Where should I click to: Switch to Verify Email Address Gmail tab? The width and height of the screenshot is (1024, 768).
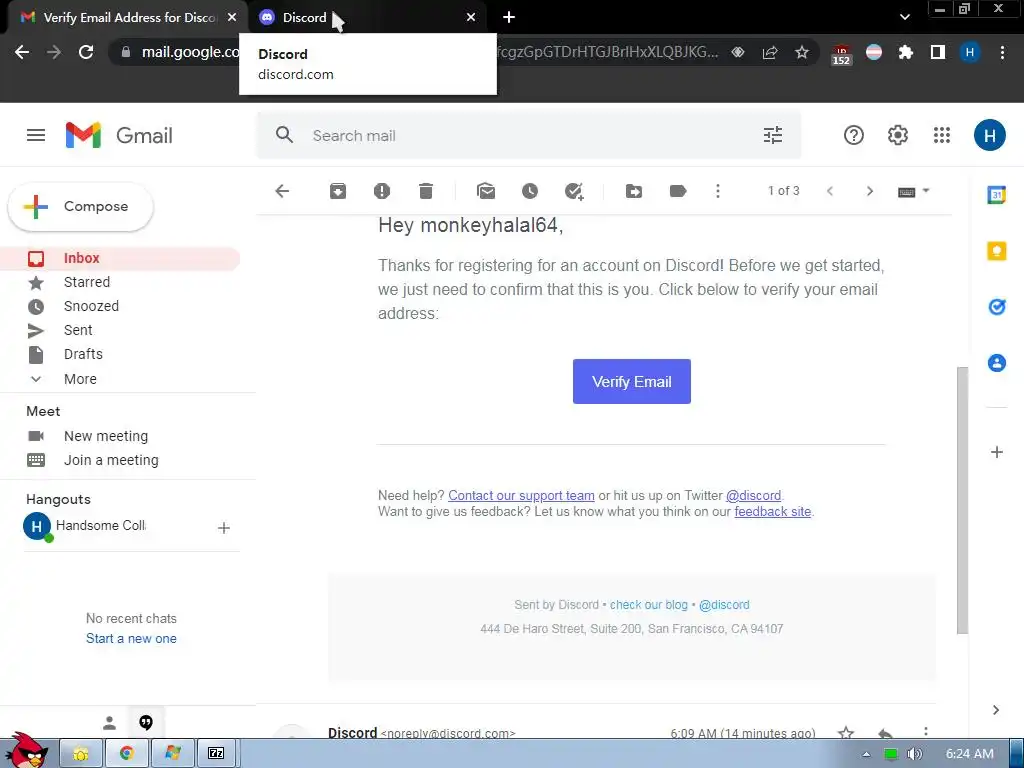(128, 18)
